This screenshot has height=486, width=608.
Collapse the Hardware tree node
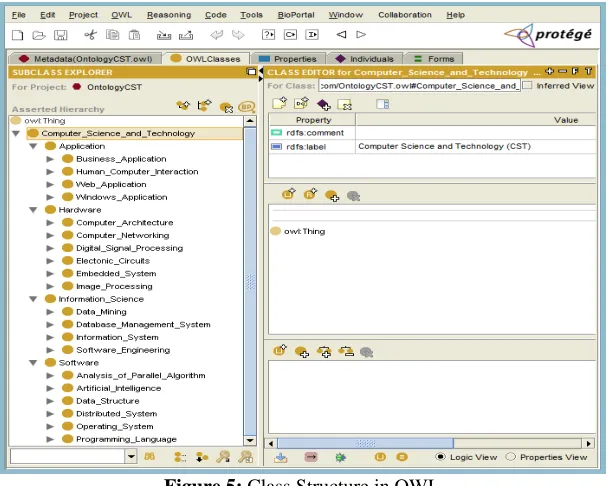pos(33,210)
